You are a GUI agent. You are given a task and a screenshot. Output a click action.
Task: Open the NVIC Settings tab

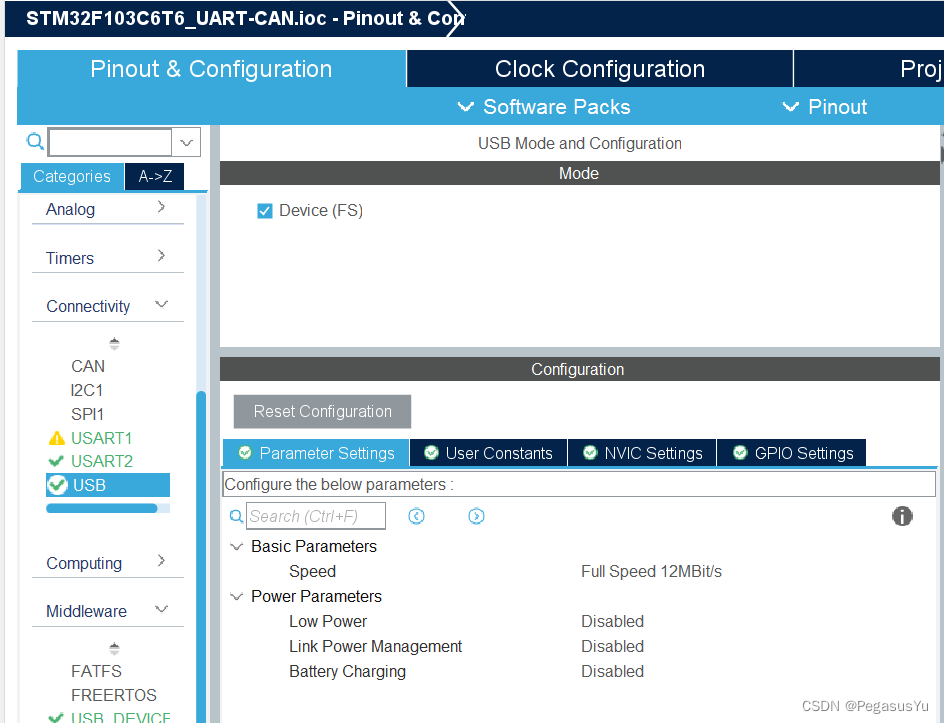(642, 453)
